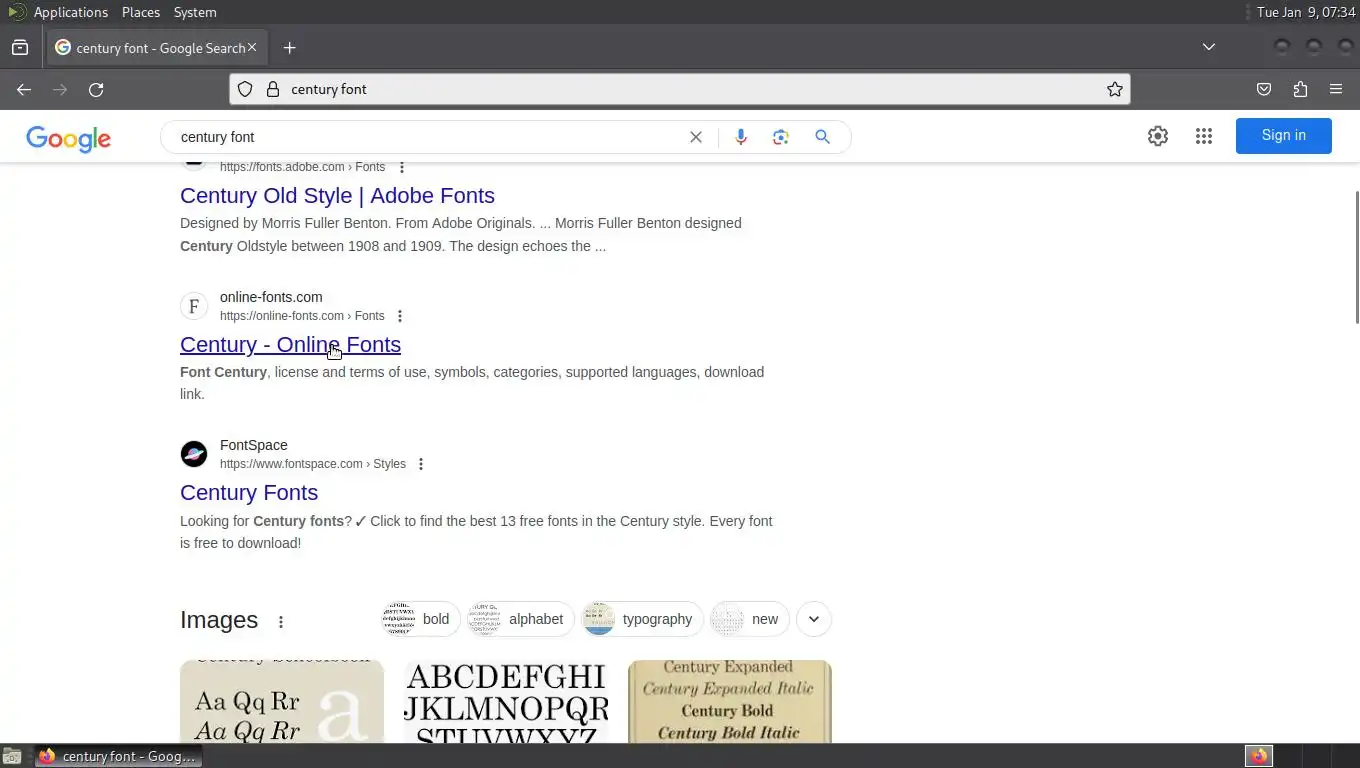1360x768 pixels.
Task: Open more options for FontSpace result
Action: coord(421,464)
